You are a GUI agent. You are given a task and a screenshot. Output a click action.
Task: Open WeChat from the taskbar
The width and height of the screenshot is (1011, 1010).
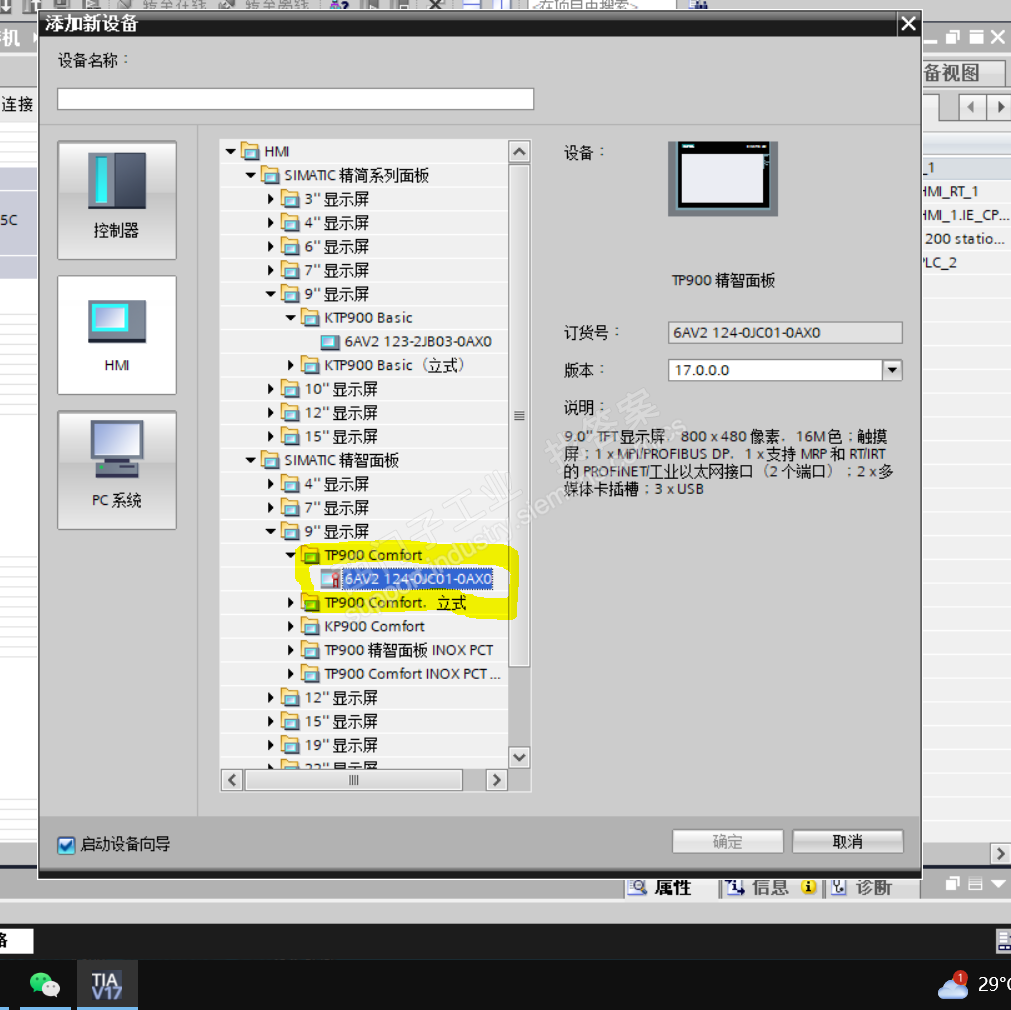point(44,985)
